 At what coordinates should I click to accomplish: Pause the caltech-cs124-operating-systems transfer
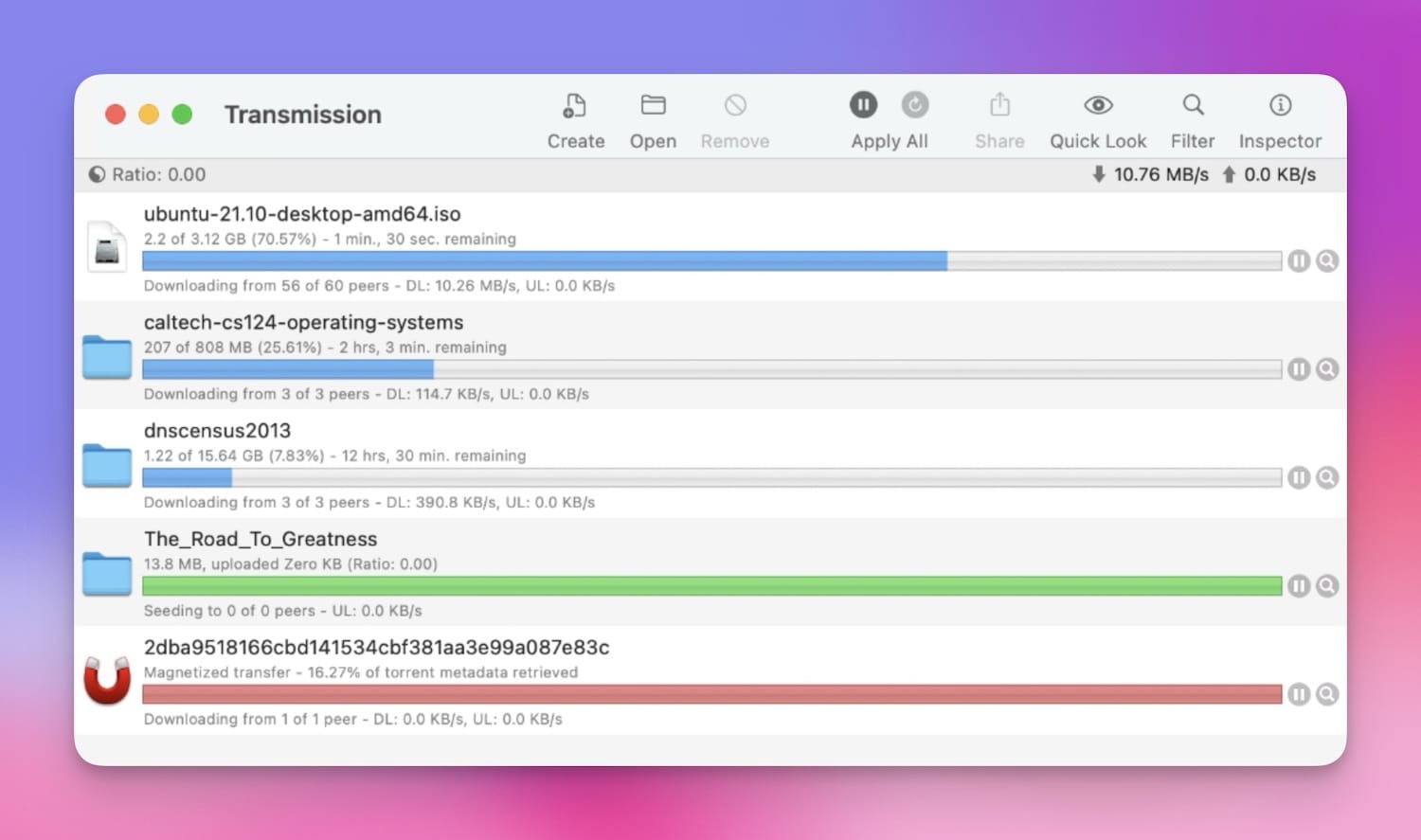click(x=1299, y=369)
